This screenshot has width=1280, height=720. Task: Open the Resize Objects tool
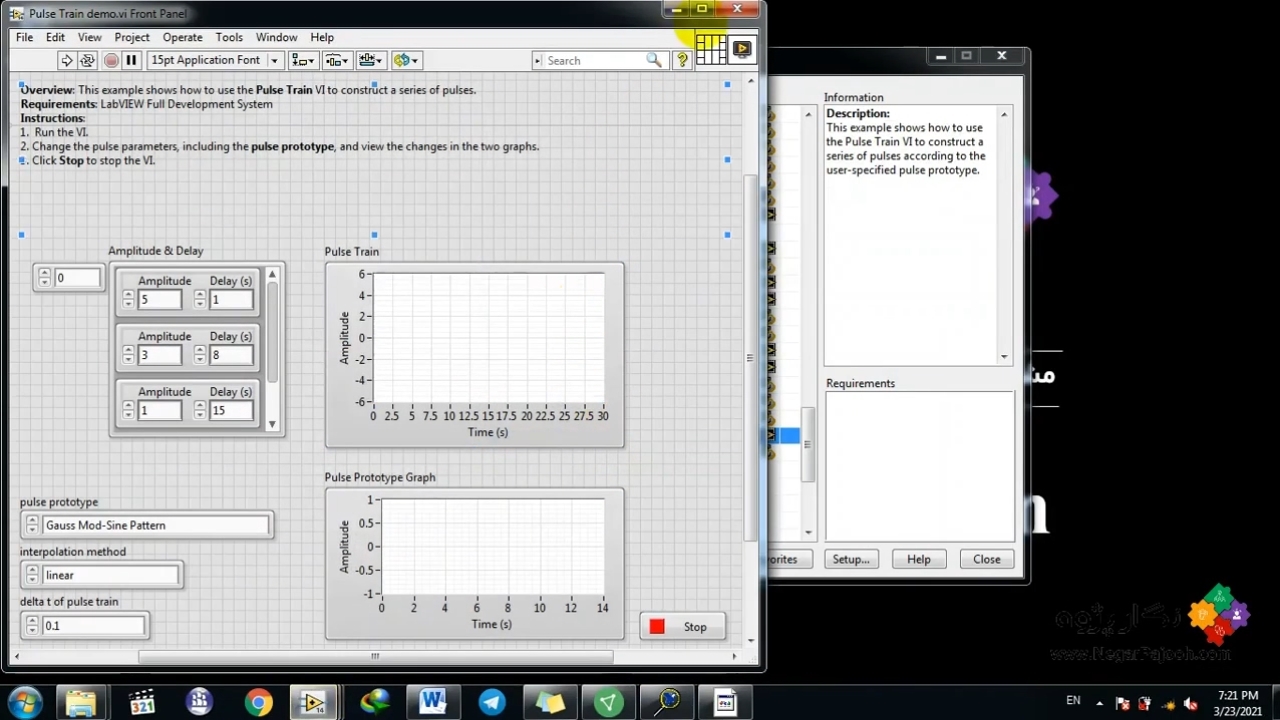pyautogui.click(x=370, y=61)
